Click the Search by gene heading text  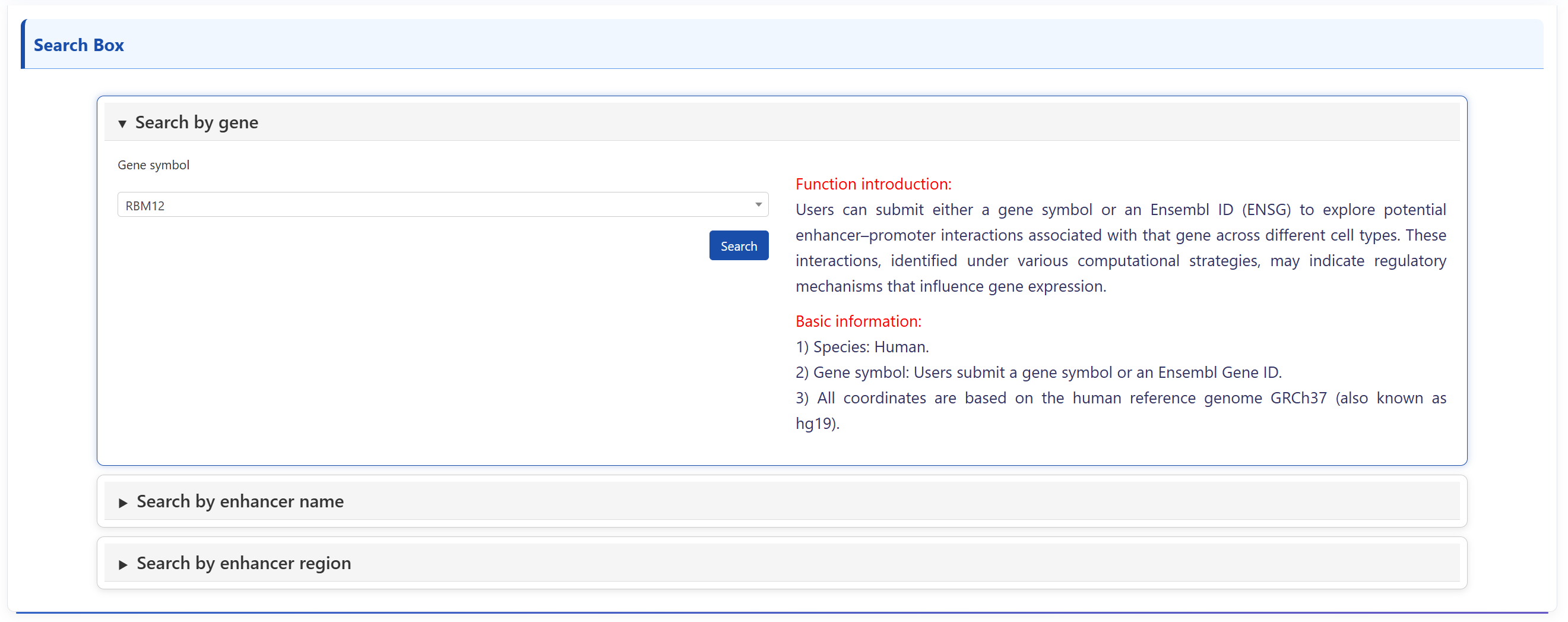point(196,122)
